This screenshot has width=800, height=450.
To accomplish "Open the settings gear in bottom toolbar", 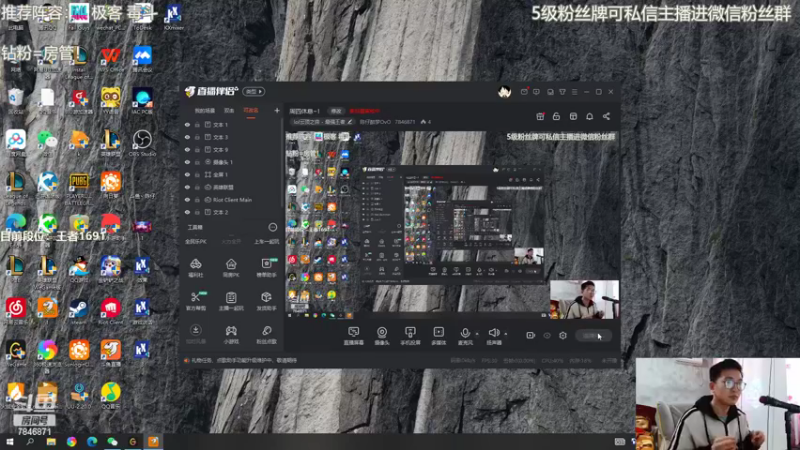I will pyautogui.click(x=563, y=335).
